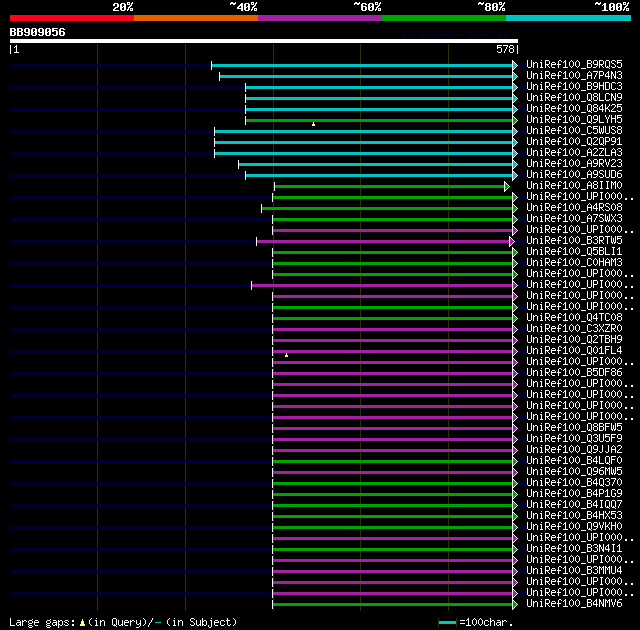The height and width of the screenshot is (630, 640).
Task: Click the arrowhead of the UniRef100_B5DF86 row
Action: click(515, 373)
